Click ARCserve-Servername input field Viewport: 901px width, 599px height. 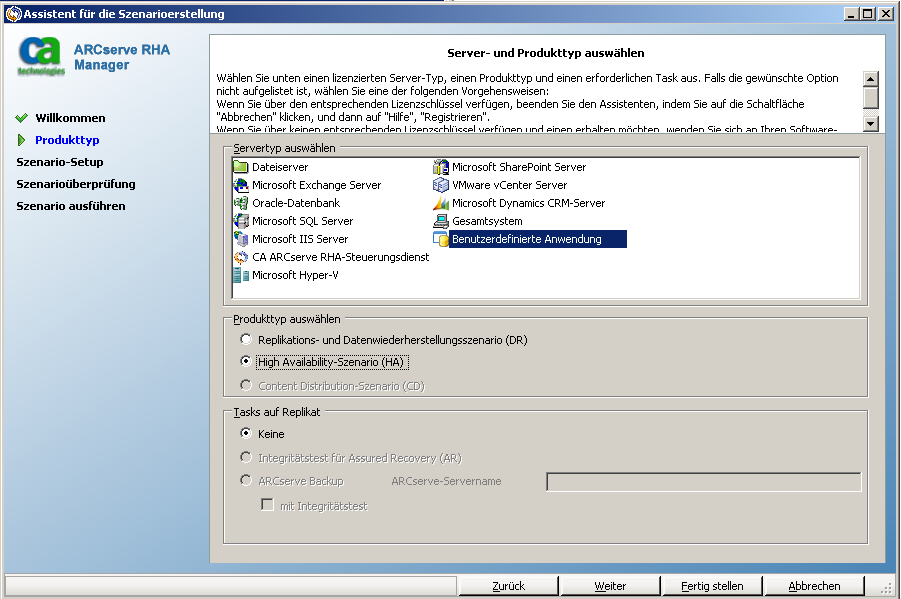coord(703,482)
